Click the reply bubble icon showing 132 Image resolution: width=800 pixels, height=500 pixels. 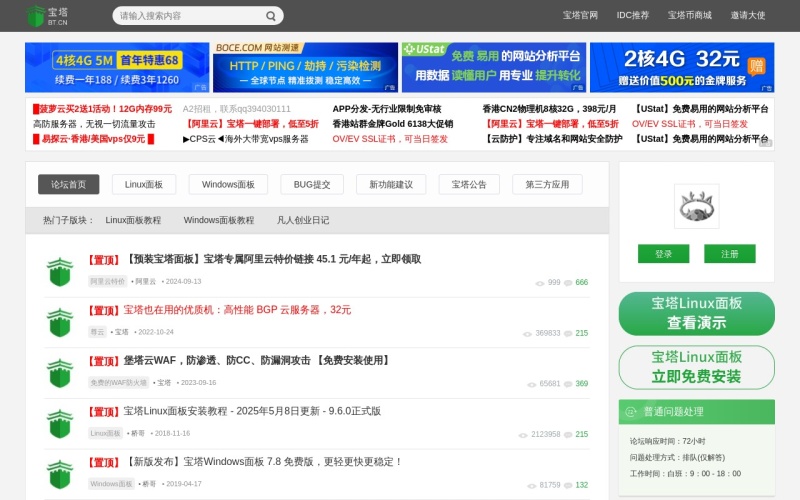click(568, 485)
